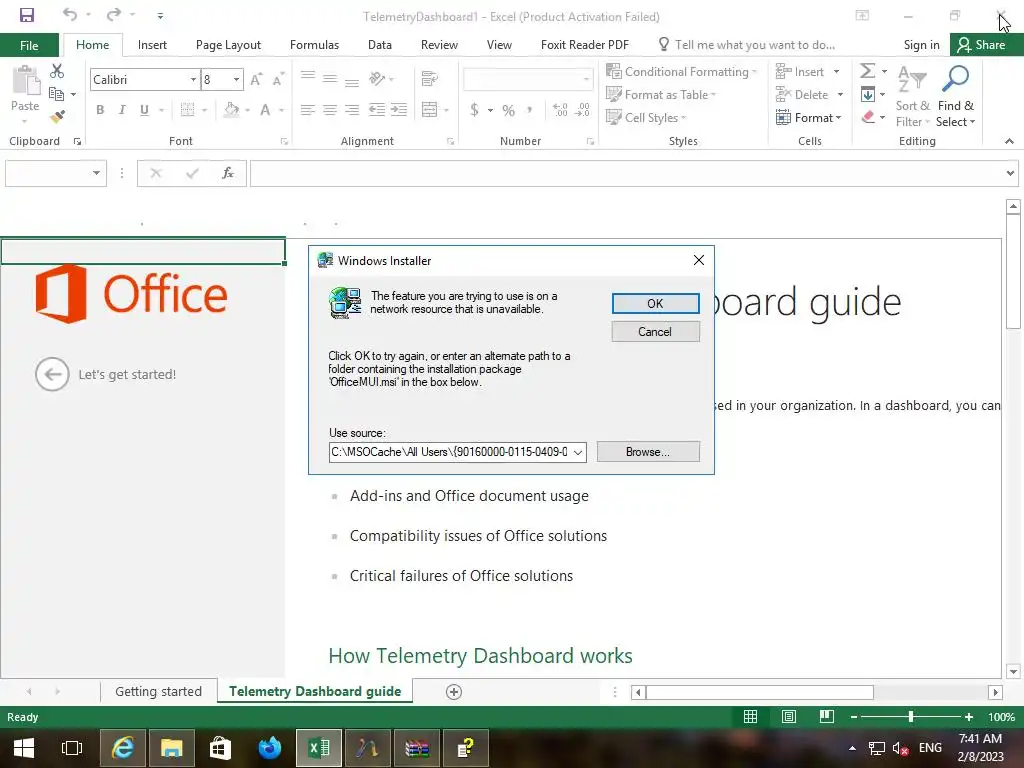Click the Copy icon in Clipboard group

click(56, 95)
